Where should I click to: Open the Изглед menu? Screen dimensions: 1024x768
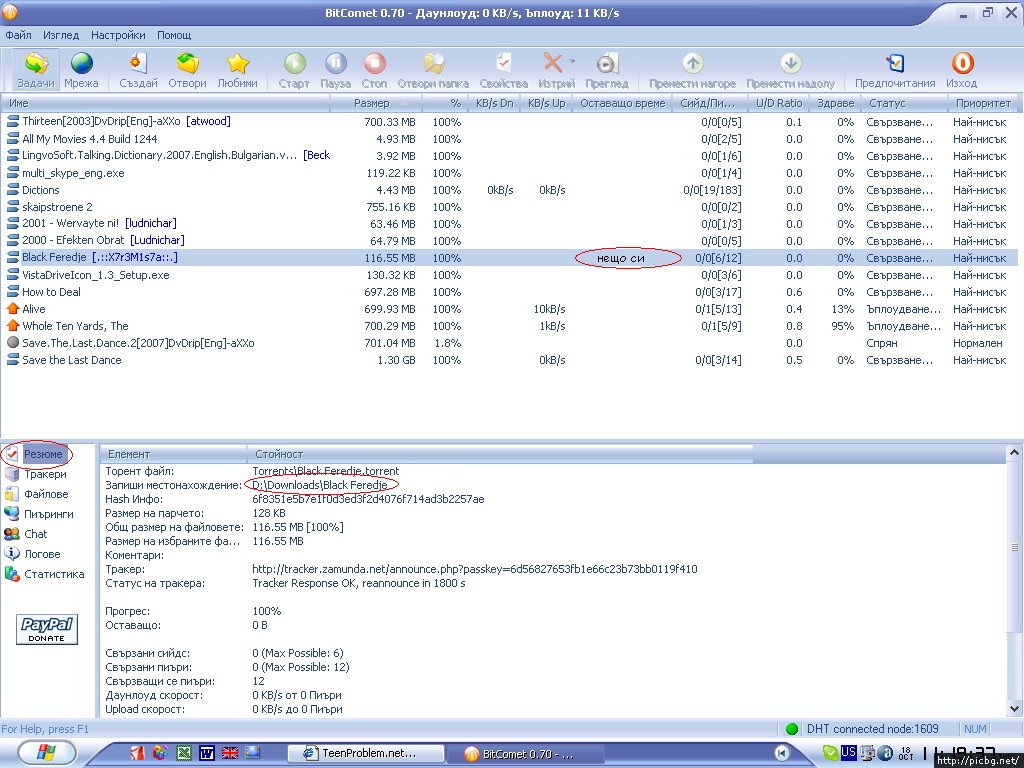tap(61, 35)
